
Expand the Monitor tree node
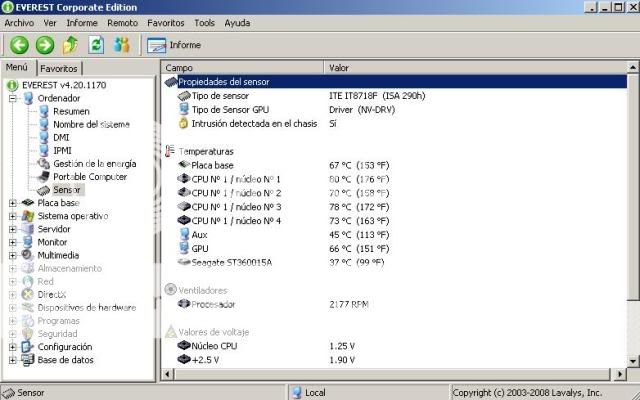[13, 242]
